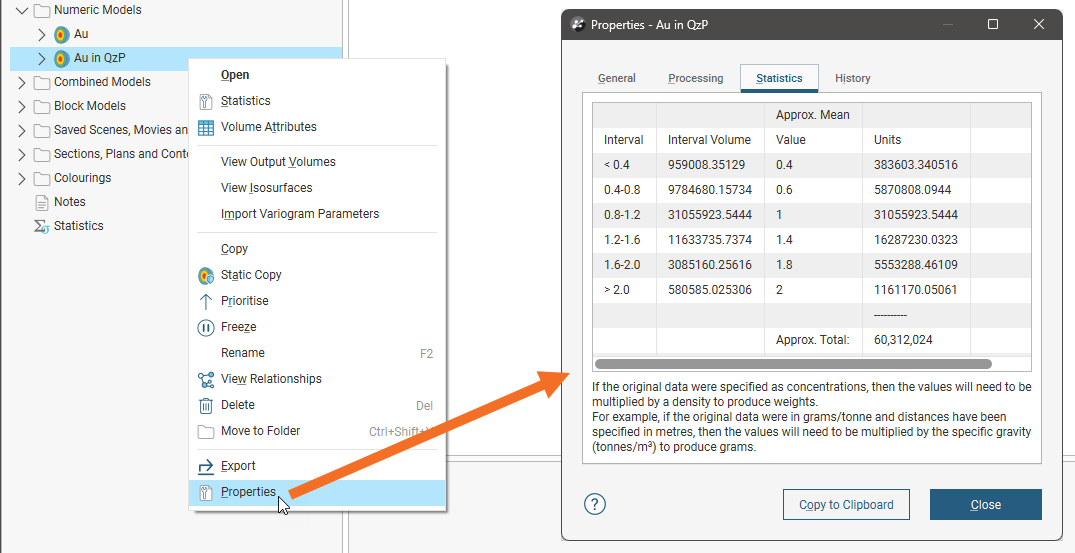
Task: Click the Interval column header
Action: coord(623,140)
